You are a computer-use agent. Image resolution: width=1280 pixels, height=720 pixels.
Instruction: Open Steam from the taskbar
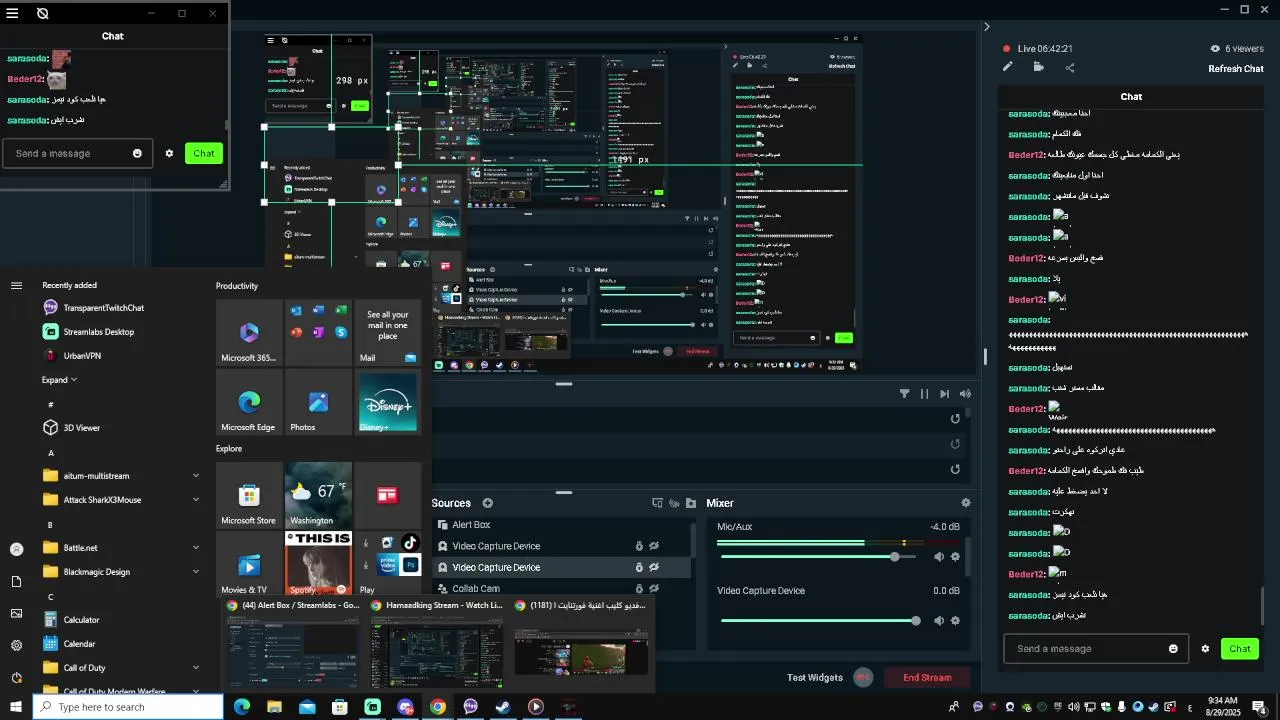(503, 706)
